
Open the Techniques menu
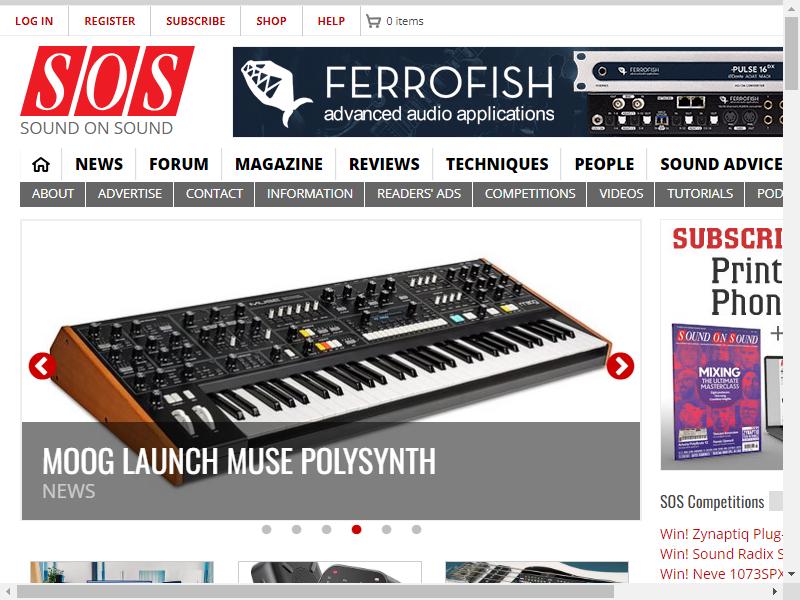pos(497,164)
